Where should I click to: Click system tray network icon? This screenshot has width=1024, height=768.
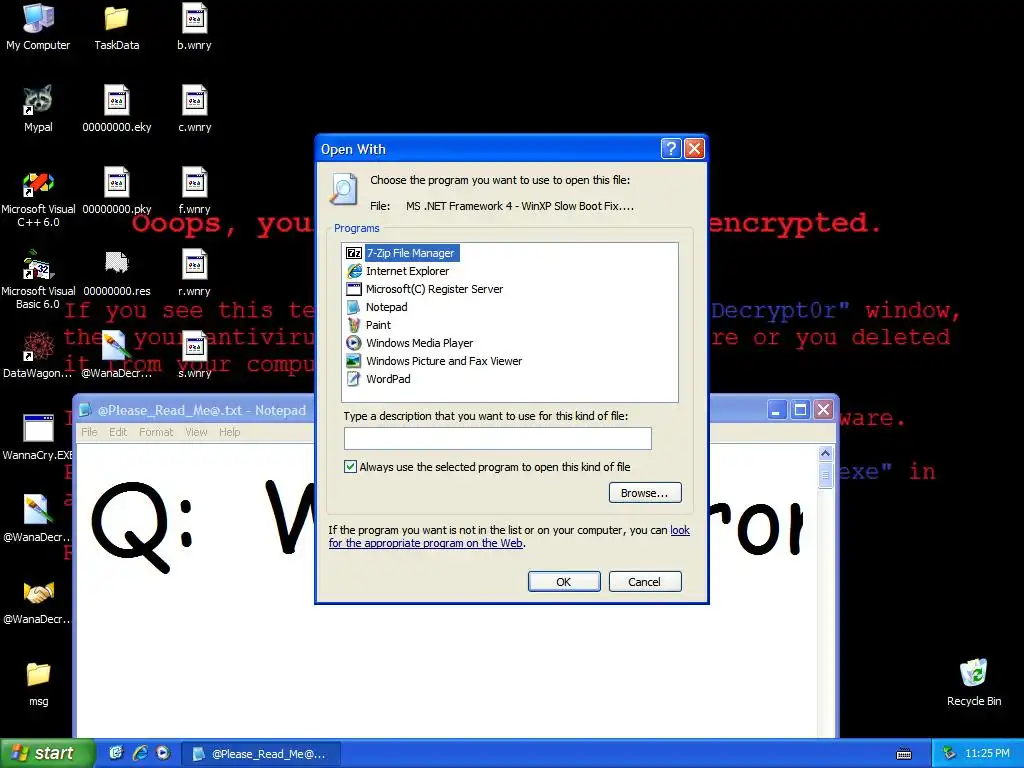click(949, 754)
